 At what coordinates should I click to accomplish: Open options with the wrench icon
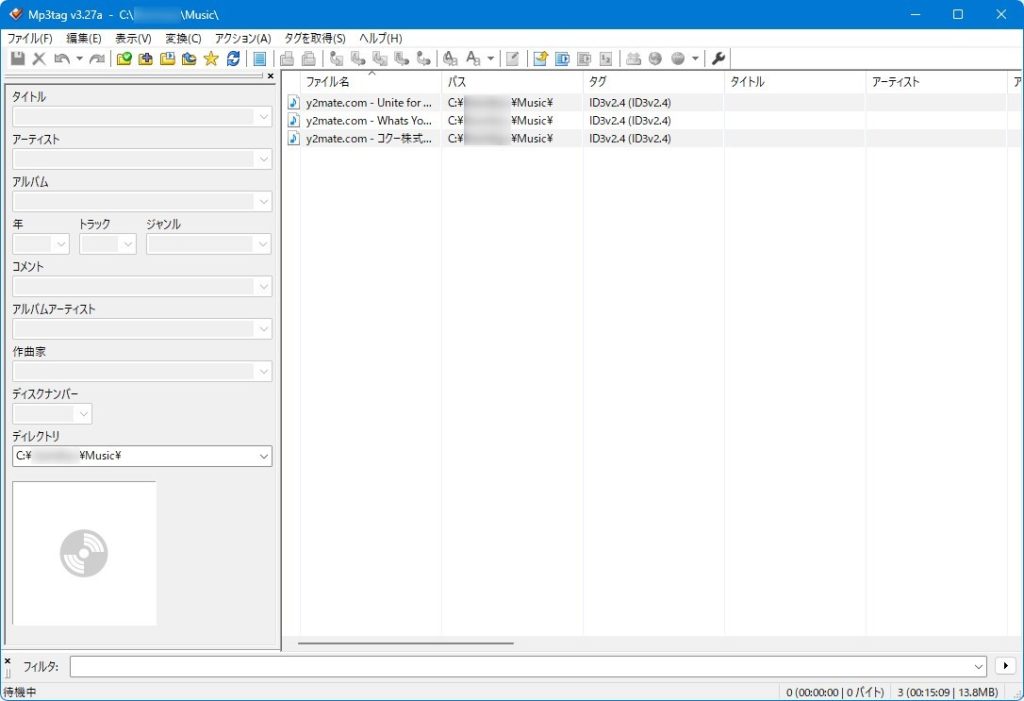pos(718,59)
